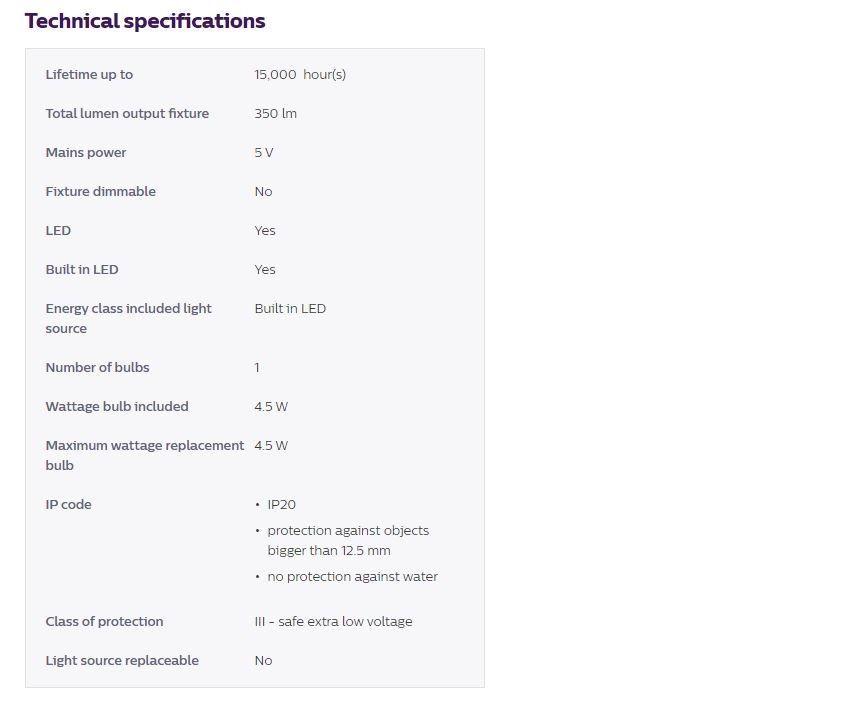
Task: Click the 'Built in LED' row label
Action: click(82, 270)
